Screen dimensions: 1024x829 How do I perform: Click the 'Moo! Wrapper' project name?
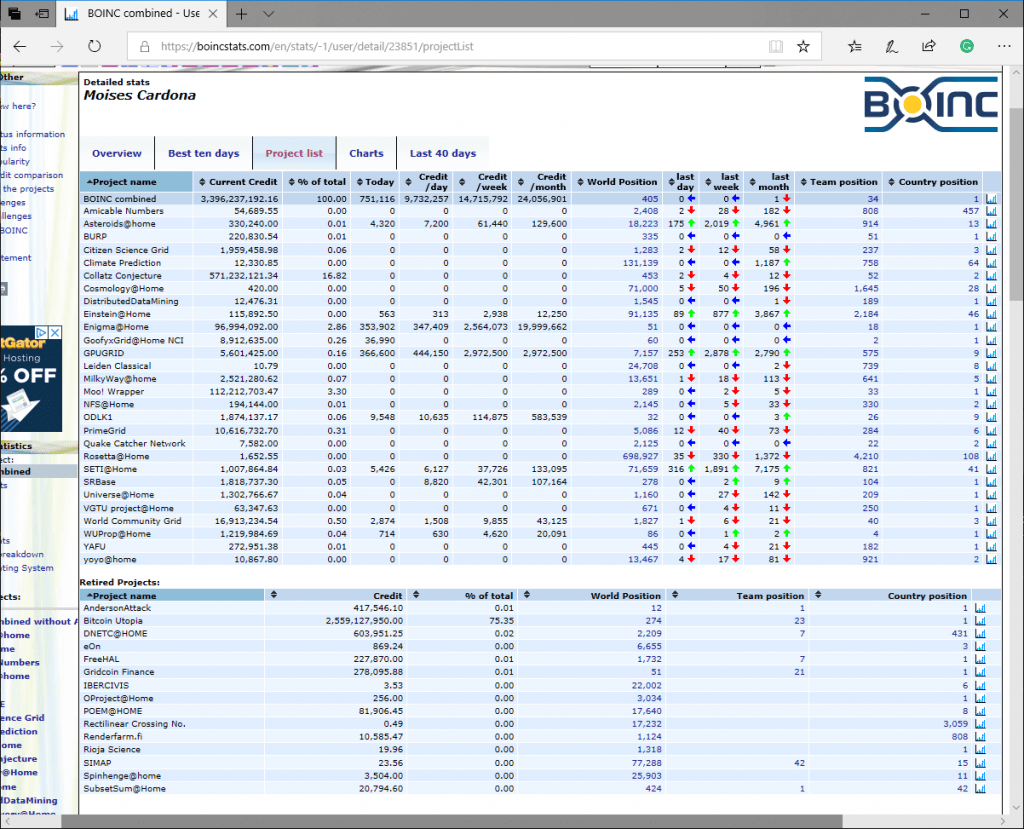pos(114,392)
